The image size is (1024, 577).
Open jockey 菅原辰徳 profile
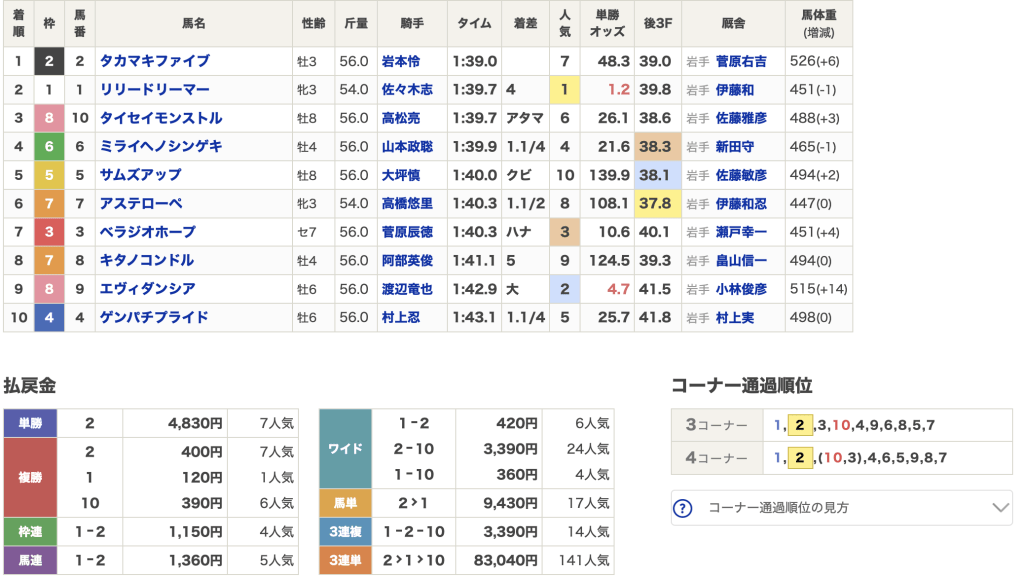408,232
